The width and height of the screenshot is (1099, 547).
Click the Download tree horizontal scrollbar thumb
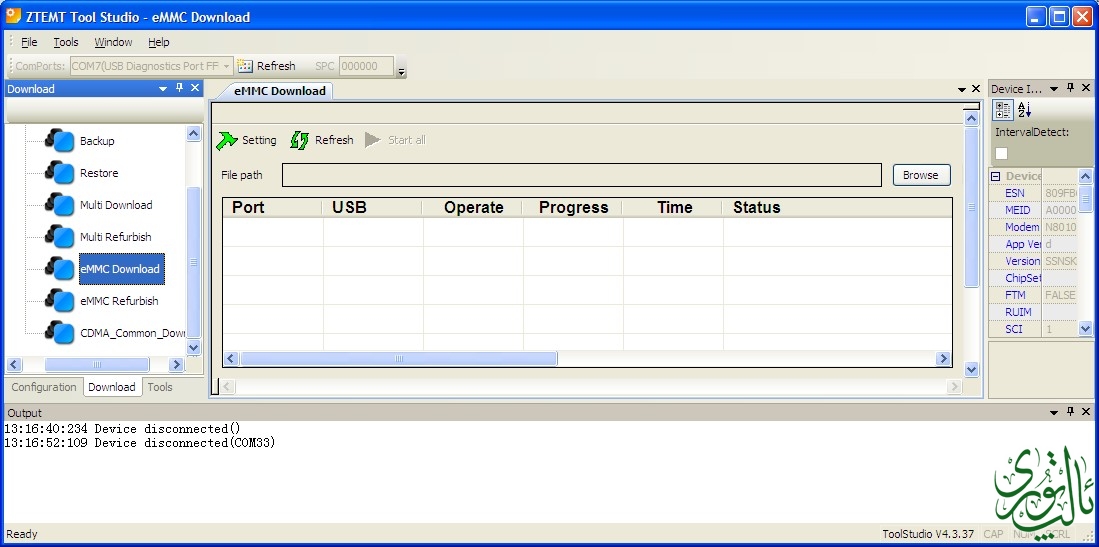pyautogui.click(x=97, y=365)
